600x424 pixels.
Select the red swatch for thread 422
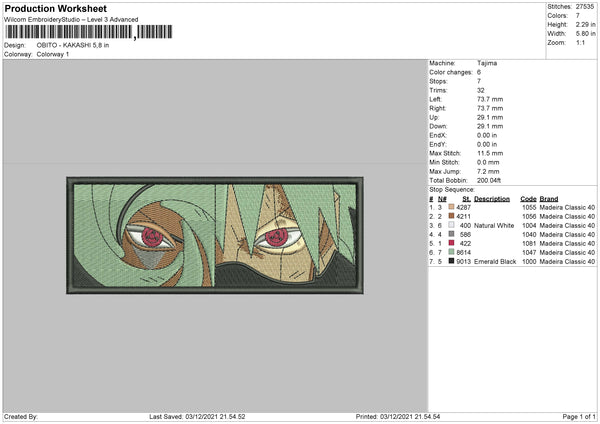click(x=451, y=243)
